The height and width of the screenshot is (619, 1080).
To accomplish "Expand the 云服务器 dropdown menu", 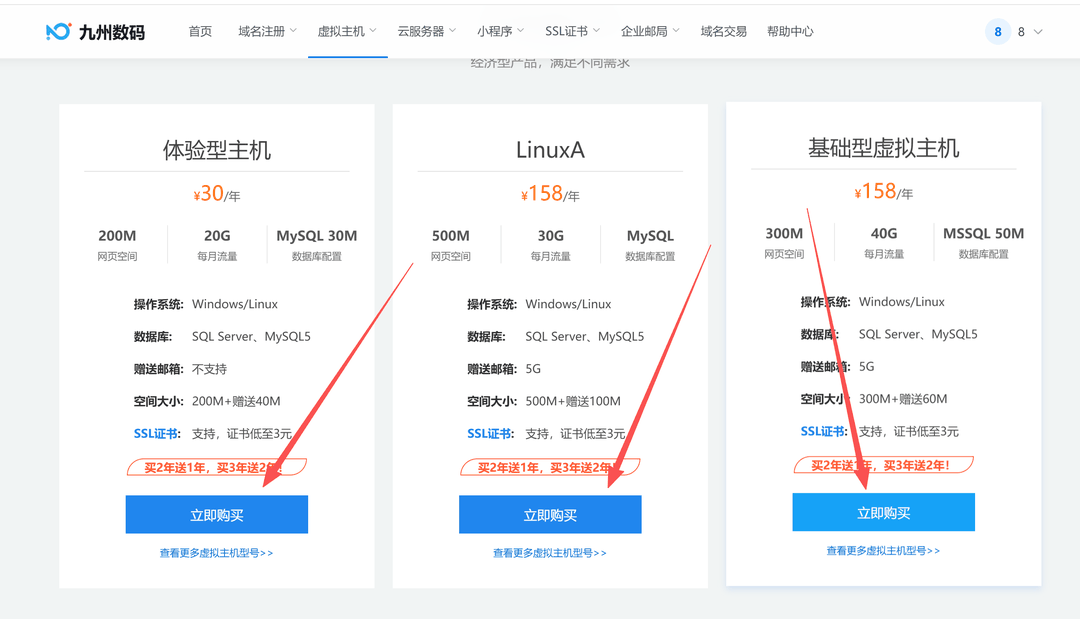I will 427,32.
